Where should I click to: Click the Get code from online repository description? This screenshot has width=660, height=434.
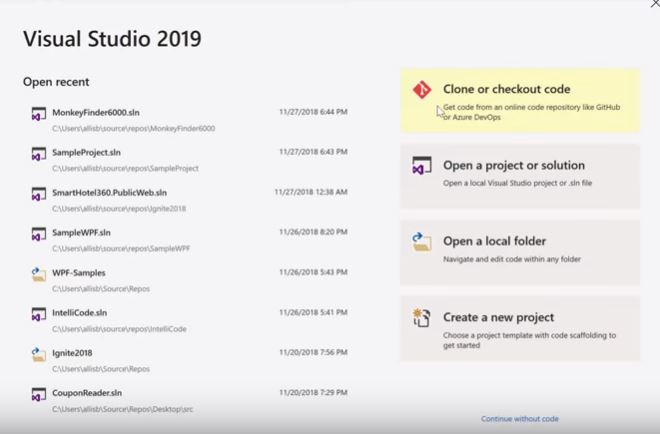tap(531, 112)
